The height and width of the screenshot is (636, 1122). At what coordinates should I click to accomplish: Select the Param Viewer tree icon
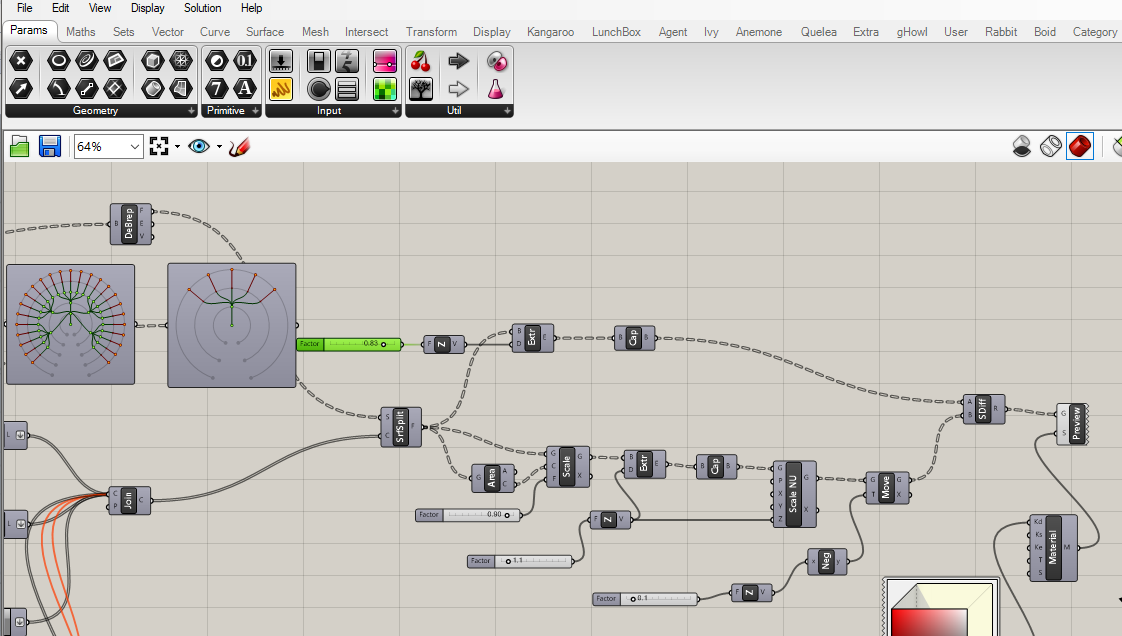point(421,88)
